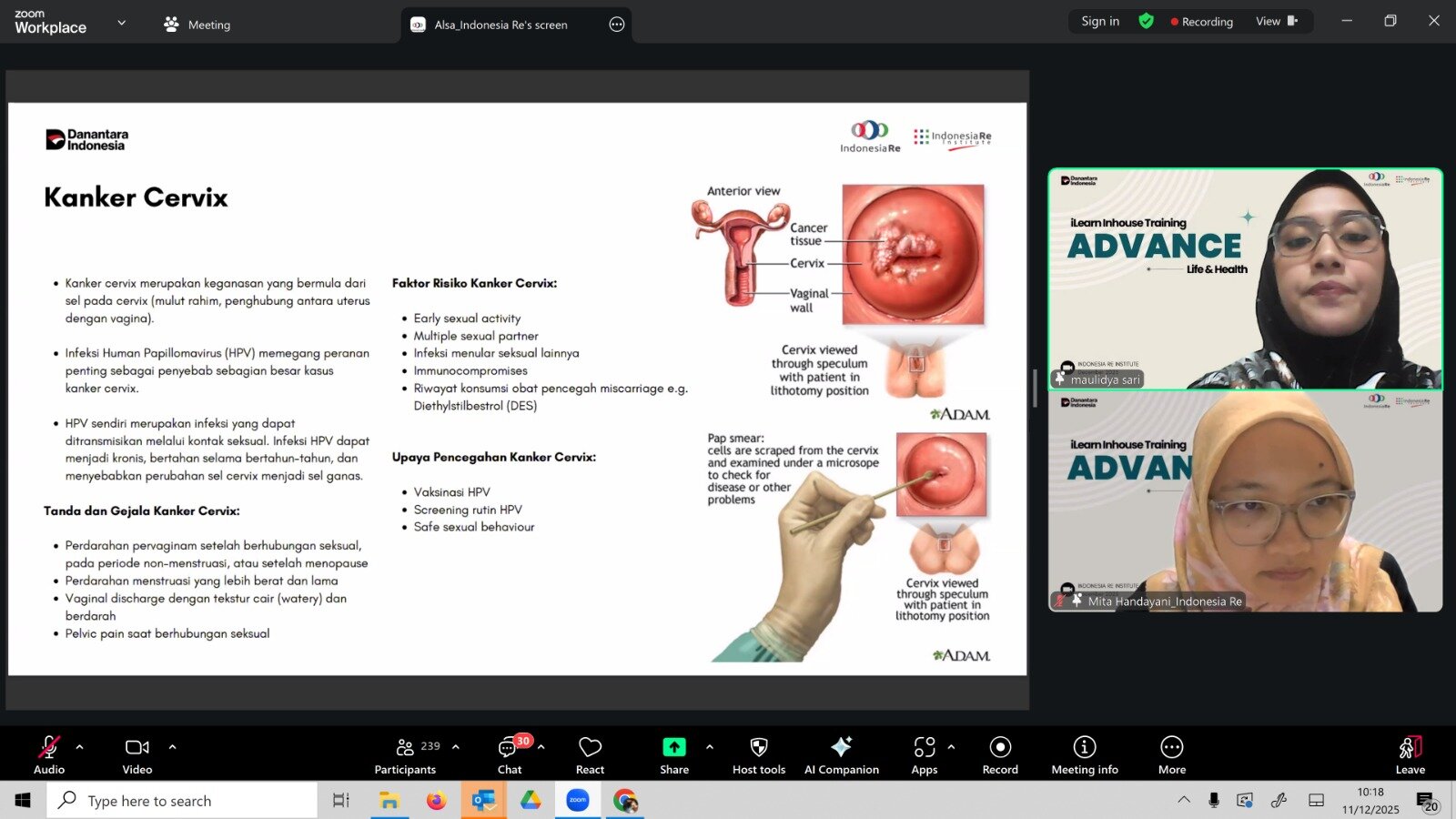
Task: Open the Zoom Workplace dropdown chevron
Action: [x=122, y=23]
